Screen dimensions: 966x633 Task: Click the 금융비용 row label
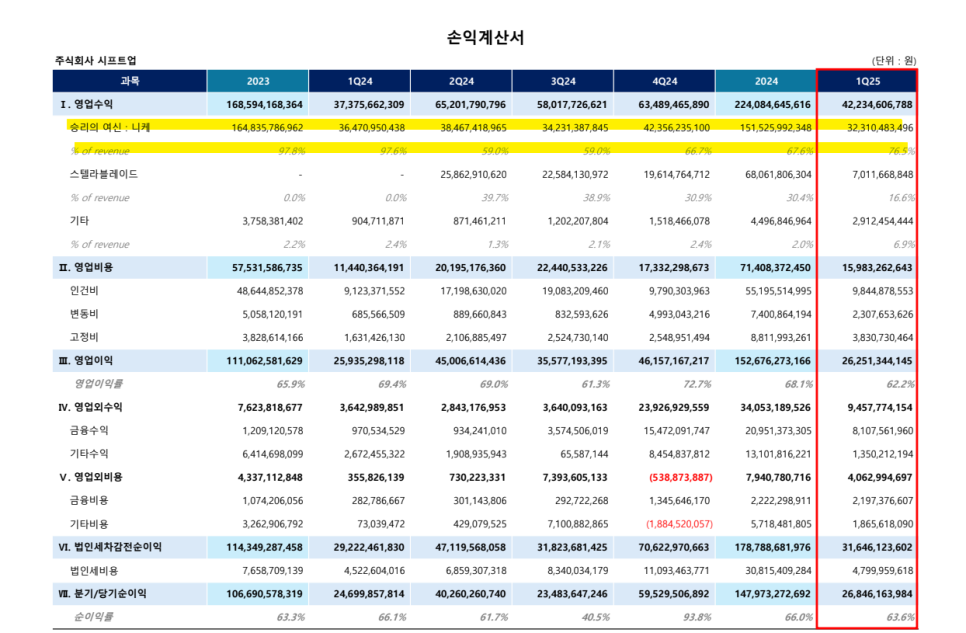pos(89,500)
